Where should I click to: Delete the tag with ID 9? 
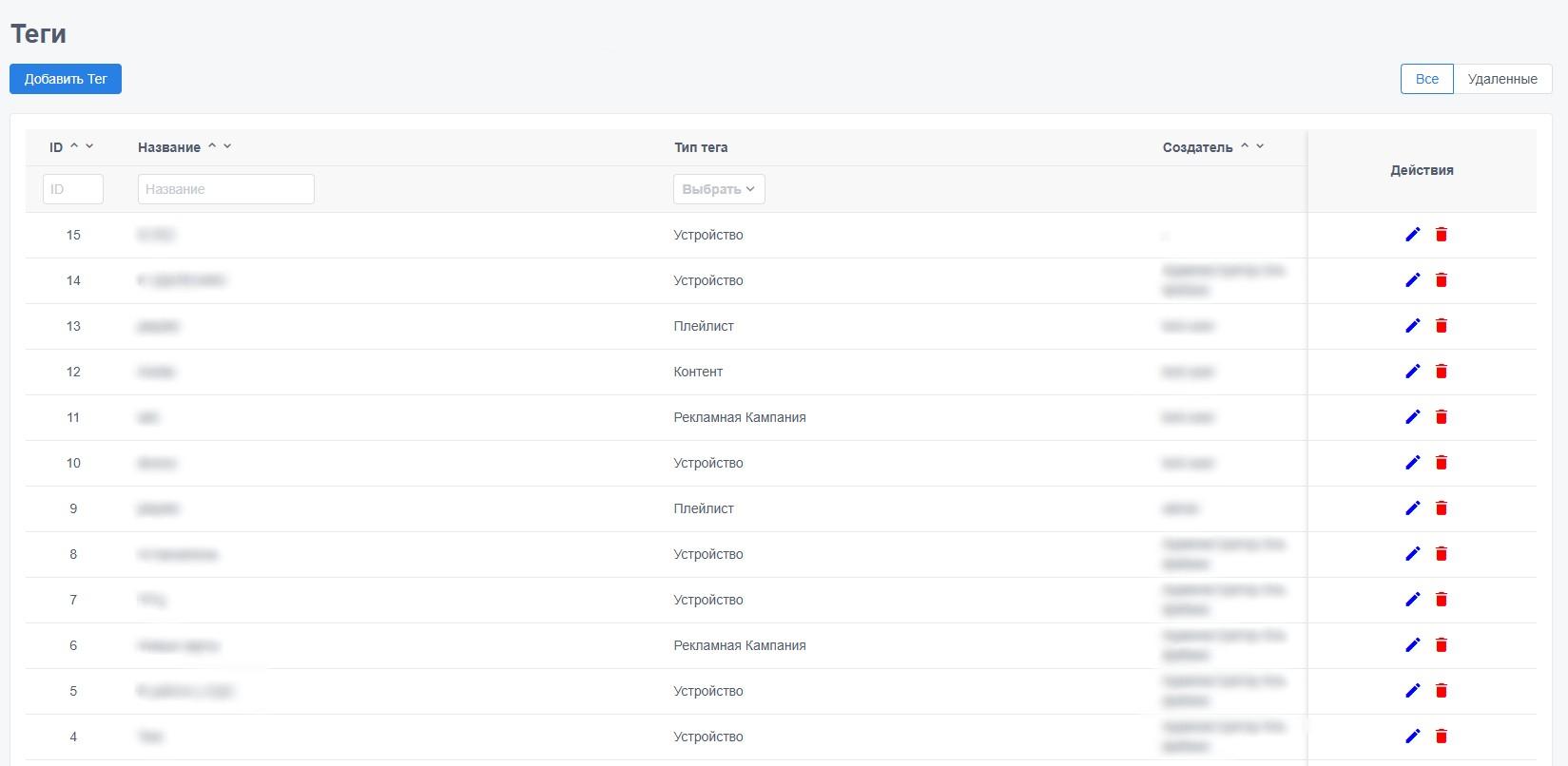1442,508
